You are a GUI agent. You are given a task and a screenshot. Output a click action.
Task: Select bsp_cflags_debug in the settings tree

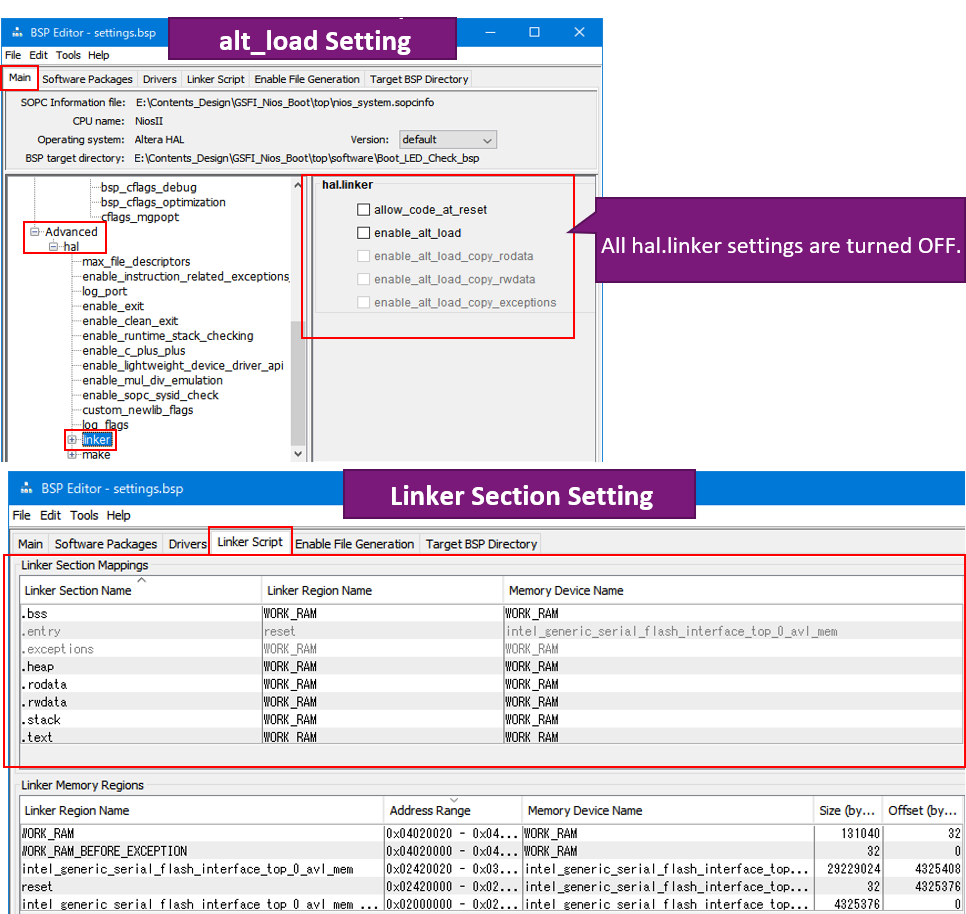pyautogui.click(x=148, y=187)
